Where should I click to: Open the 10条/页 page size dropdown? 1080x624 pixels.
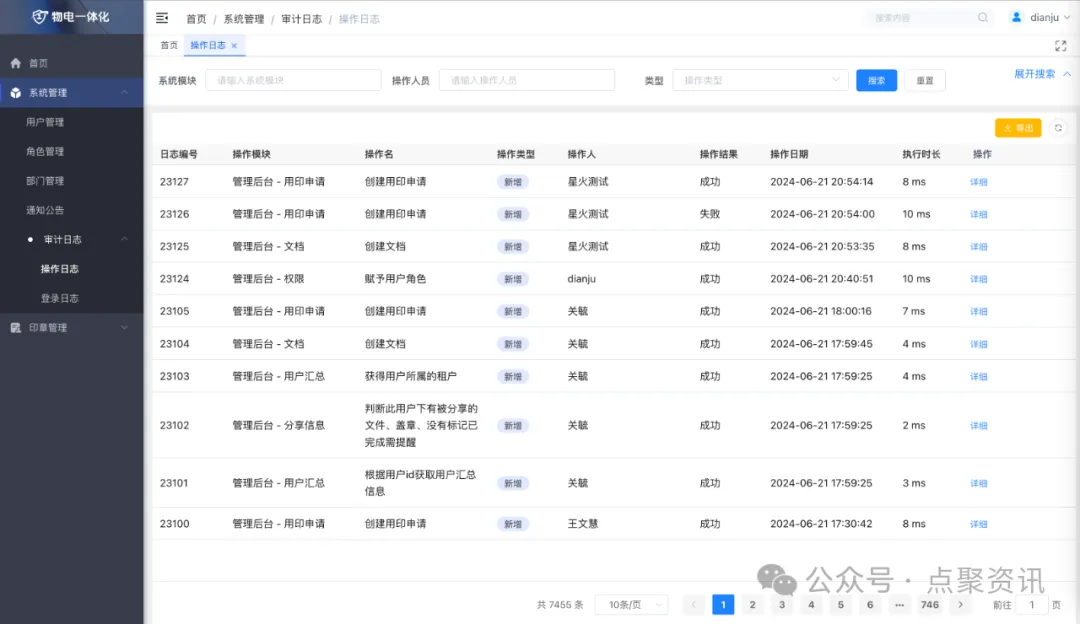[x=631, y=605]
